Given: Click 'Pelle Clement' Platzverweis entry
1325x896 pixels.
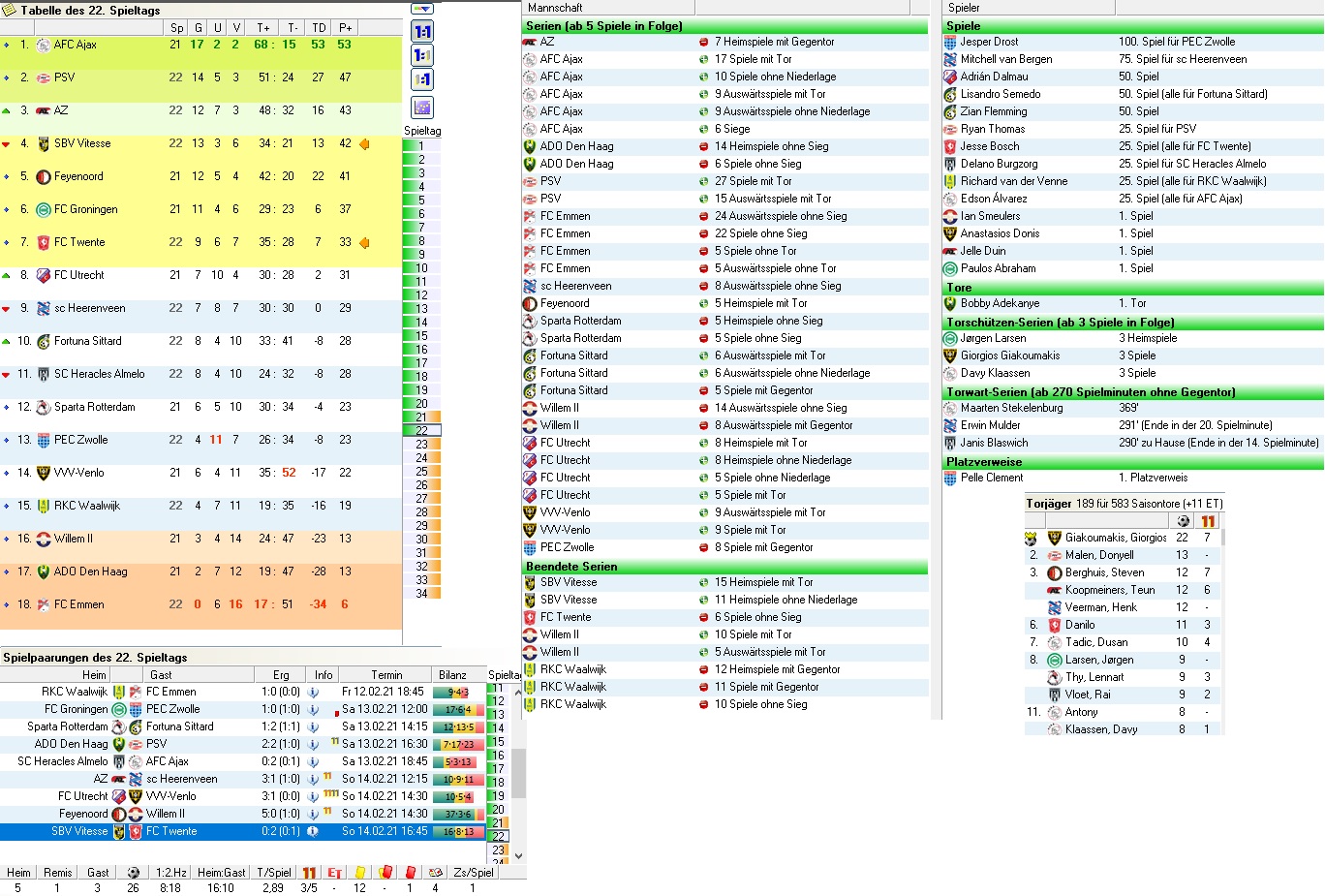Looking at the screenshot, I should point(991,478).
